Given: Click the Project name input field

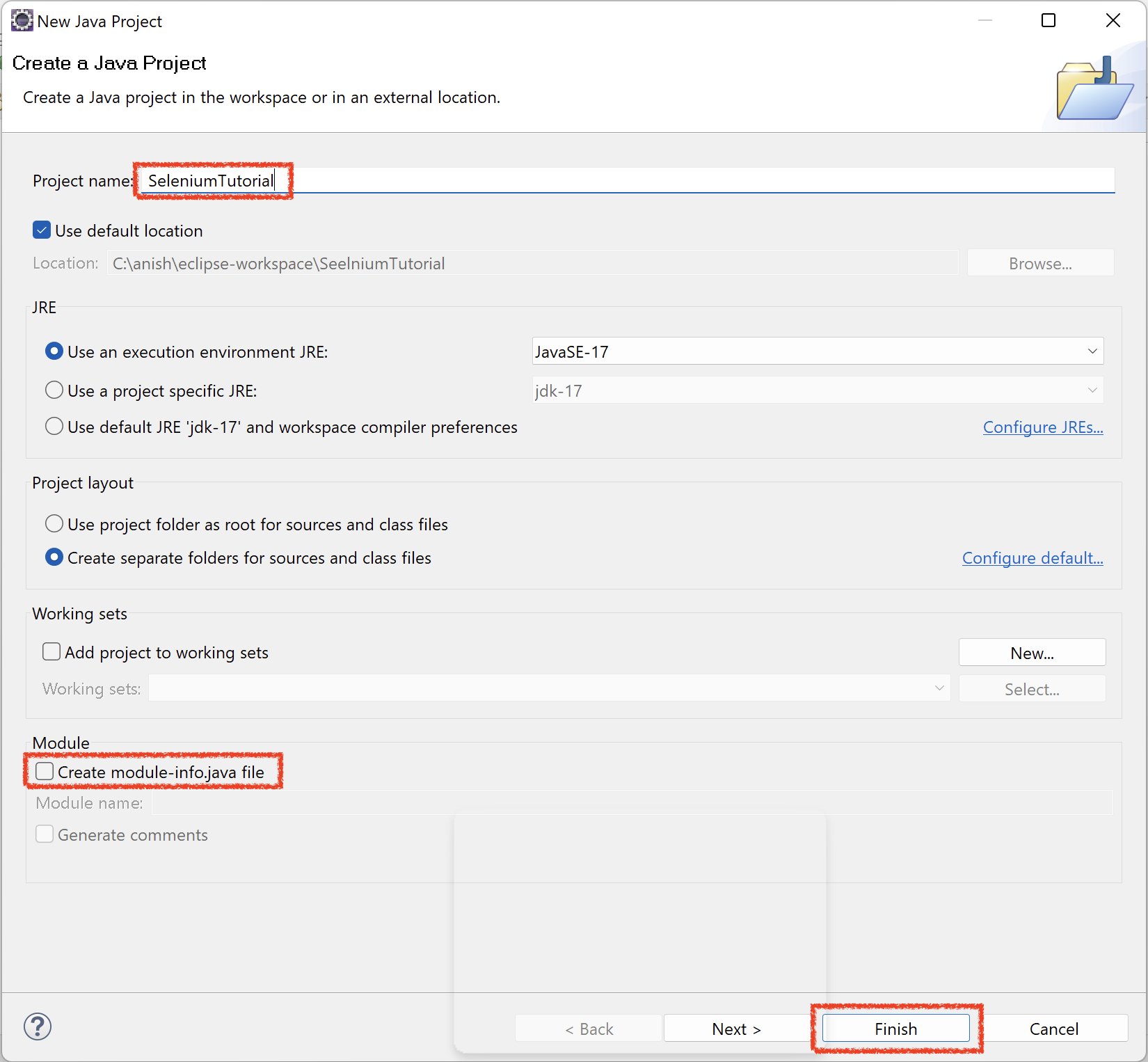Looking at the screenshot, I should (627, 181).
